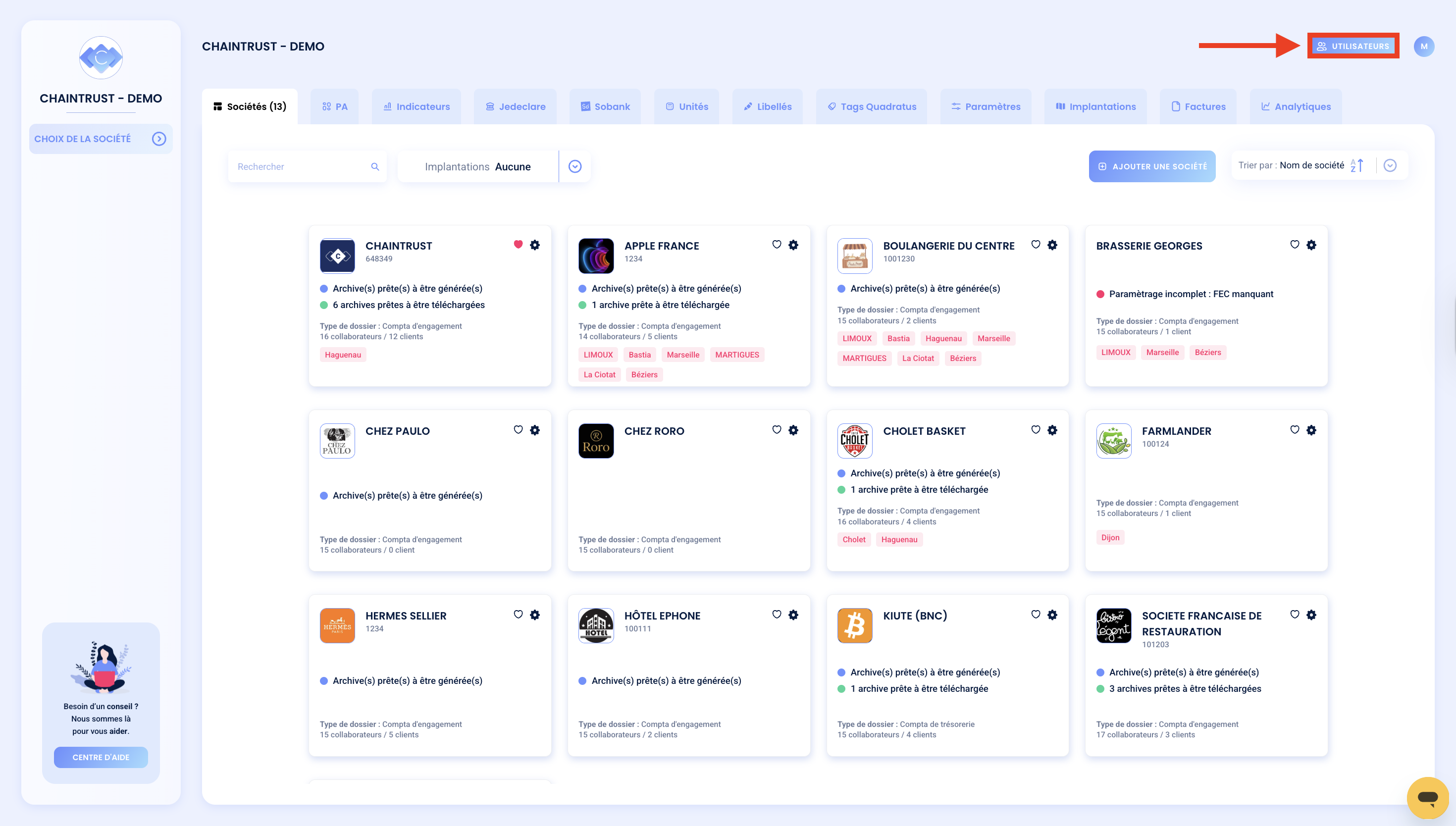Expand the Implantations filter dropdown
This screenshot has height=826, width=1456.
point(574,166)
